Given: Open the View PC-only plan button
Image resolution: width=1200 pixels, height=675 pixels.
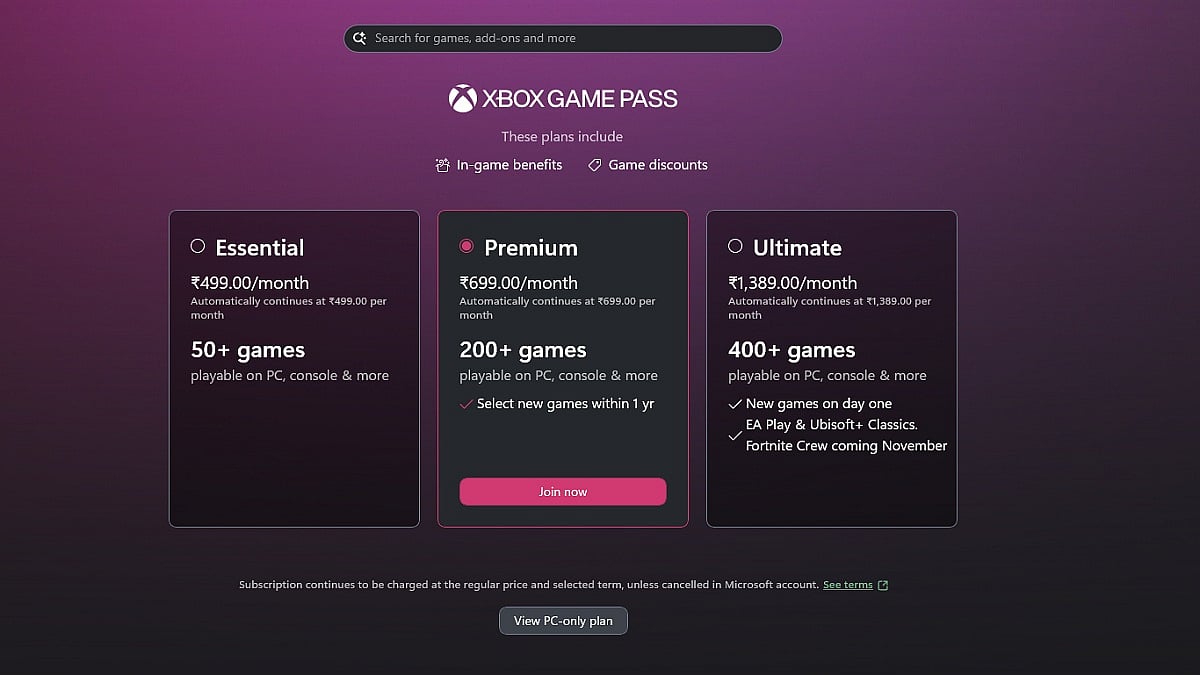Looking at the screenshot, I should (x=563, y=621).
